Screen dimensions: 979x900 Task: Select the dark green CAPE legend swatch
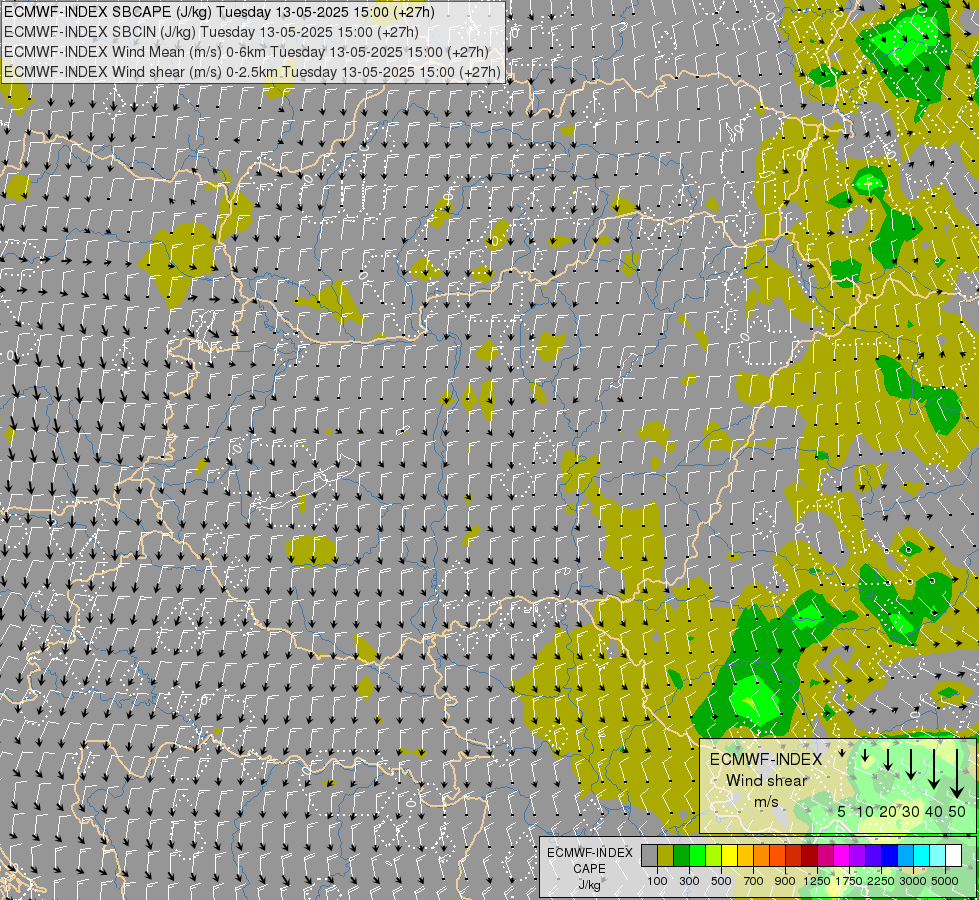point(681,855)
